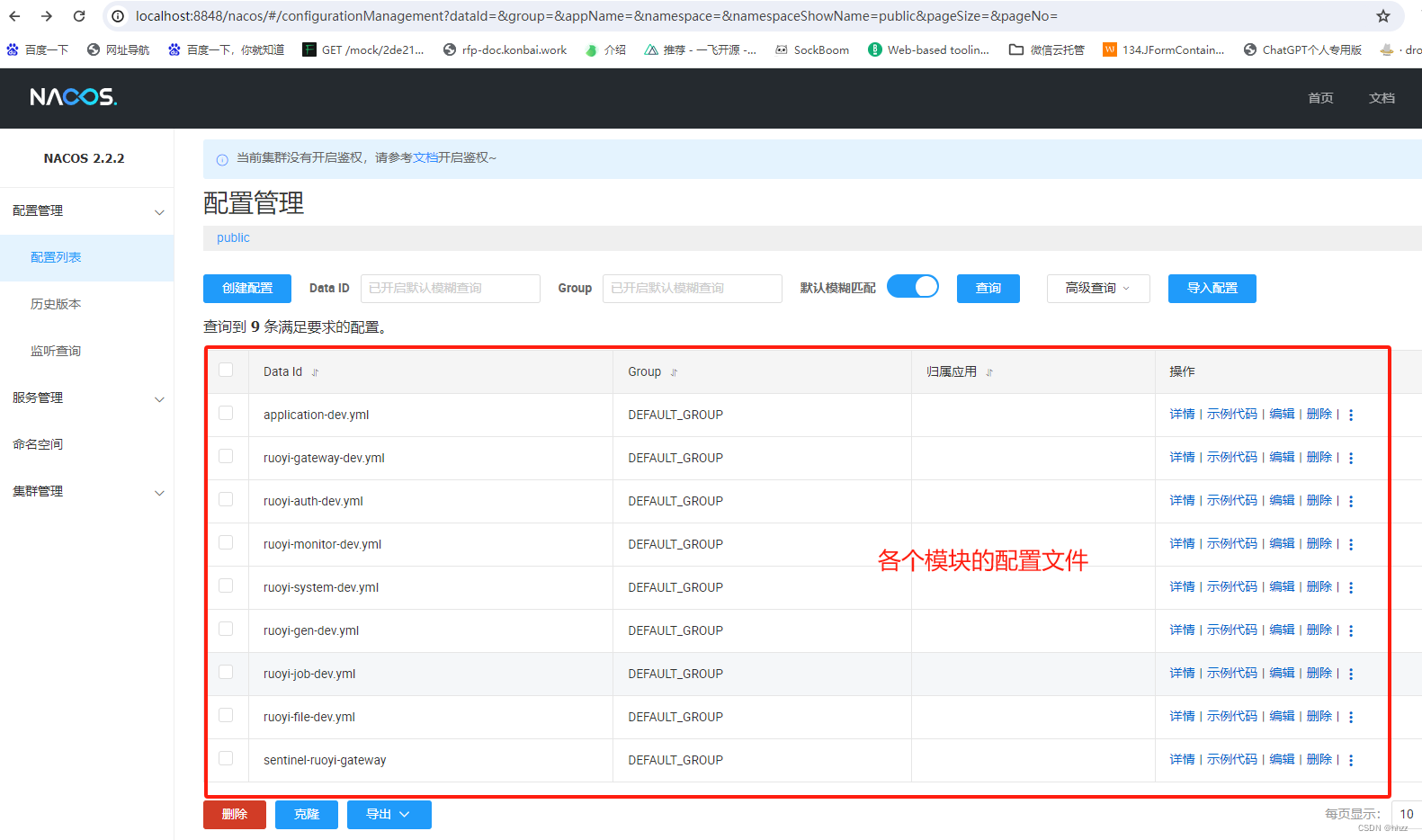Open the 高级查询 dropdown
1422x840 pixels.
(1098, 289)
